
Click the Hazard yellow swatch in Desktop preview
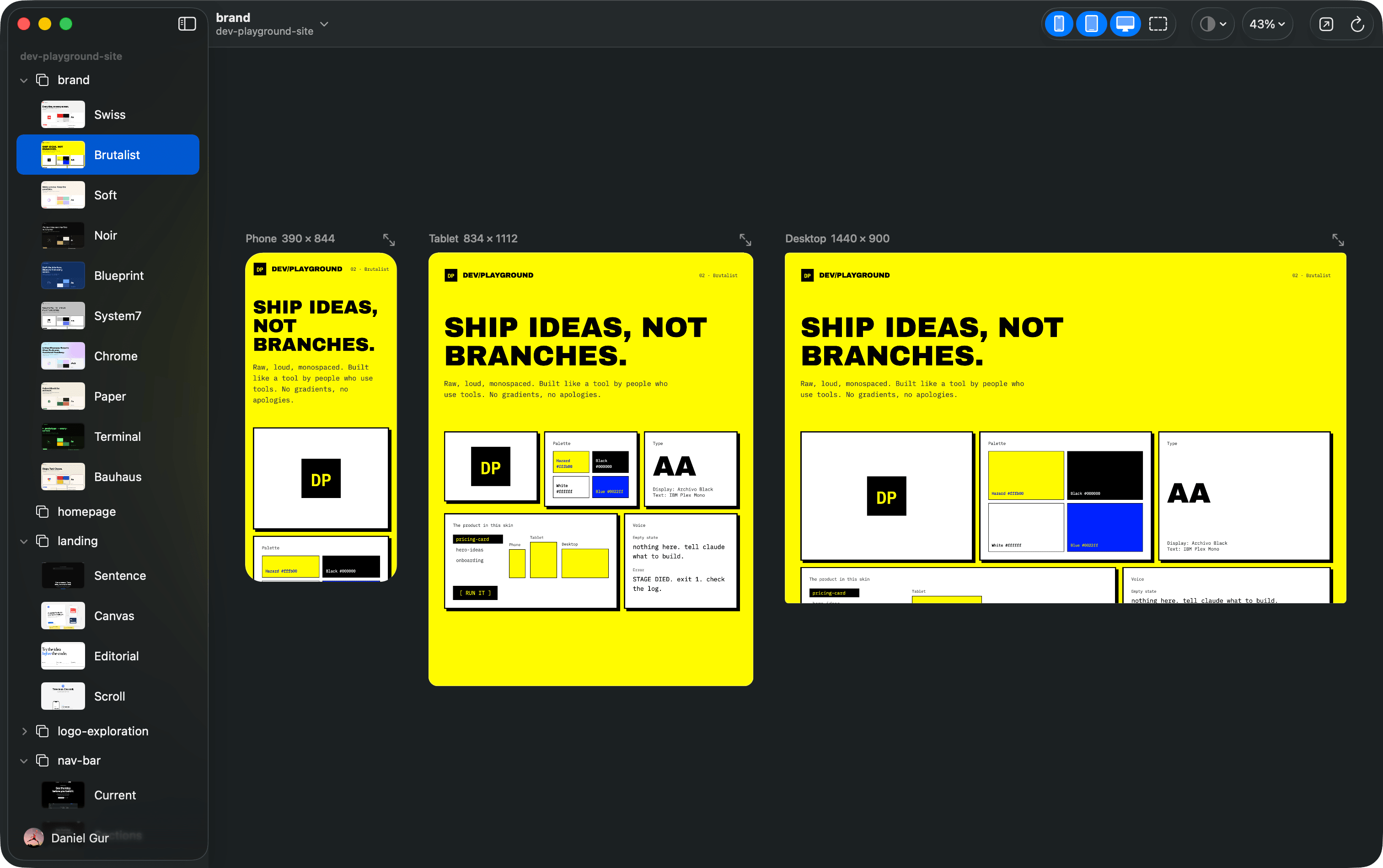pos(1026,475)
